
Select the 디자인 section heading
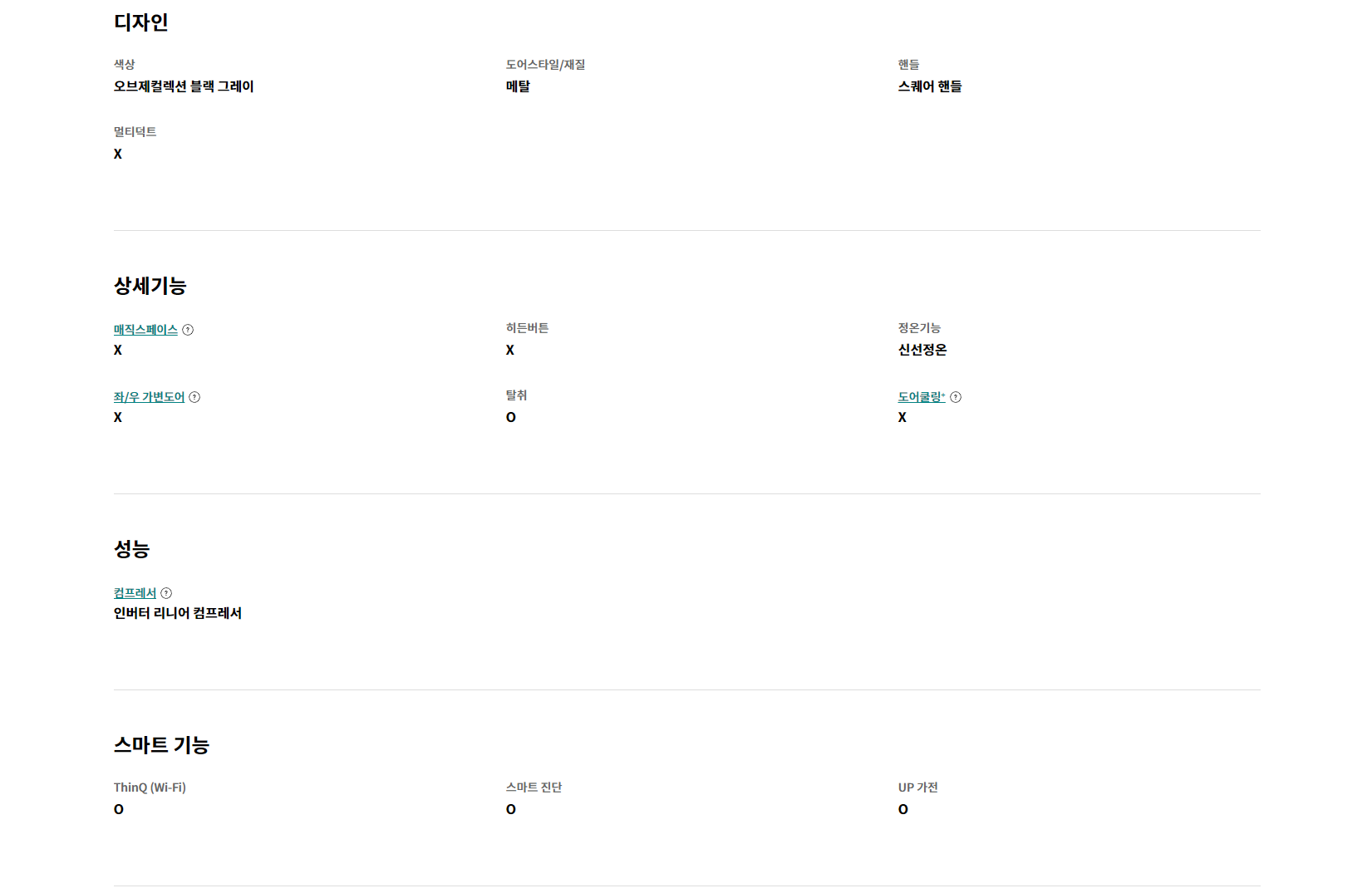coord(141,22)
